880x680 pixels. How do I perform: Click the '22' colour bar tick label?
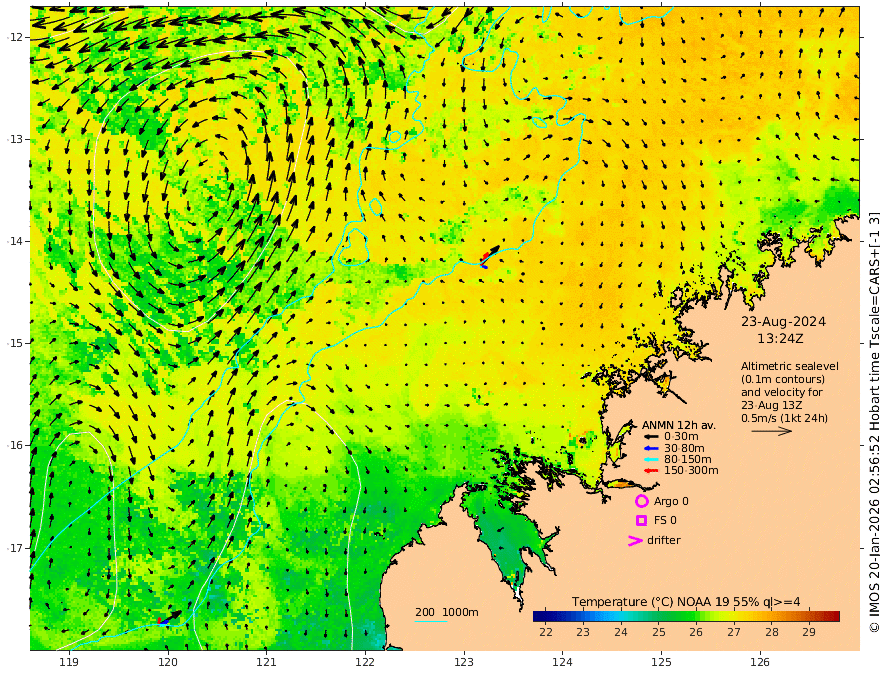tap(546, 632)
